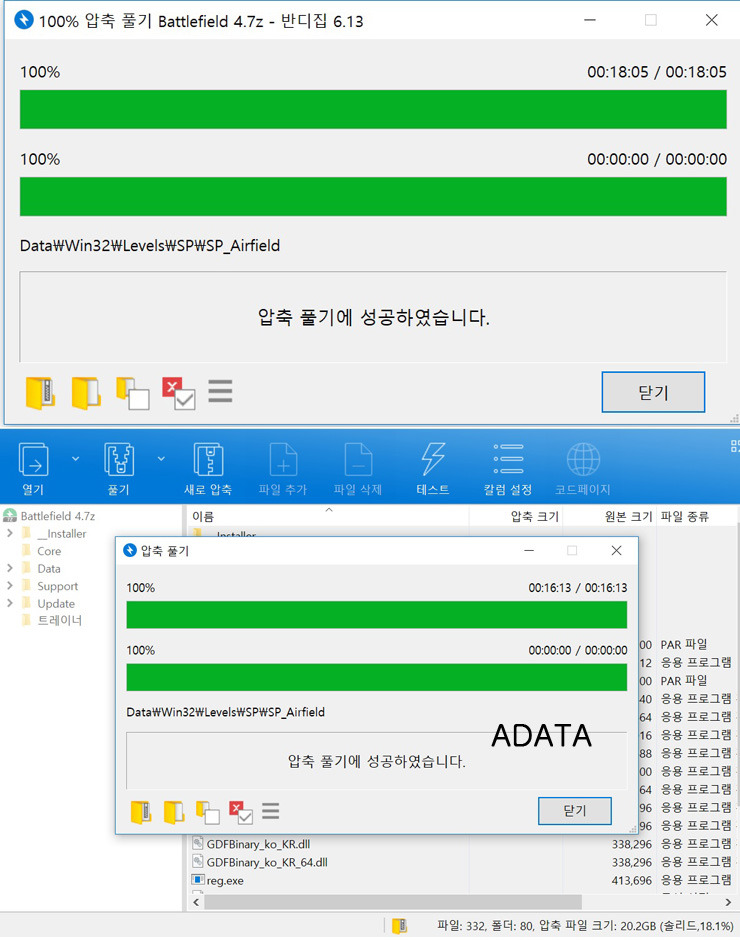Expand the Update folder in tree

click(10, 603)
